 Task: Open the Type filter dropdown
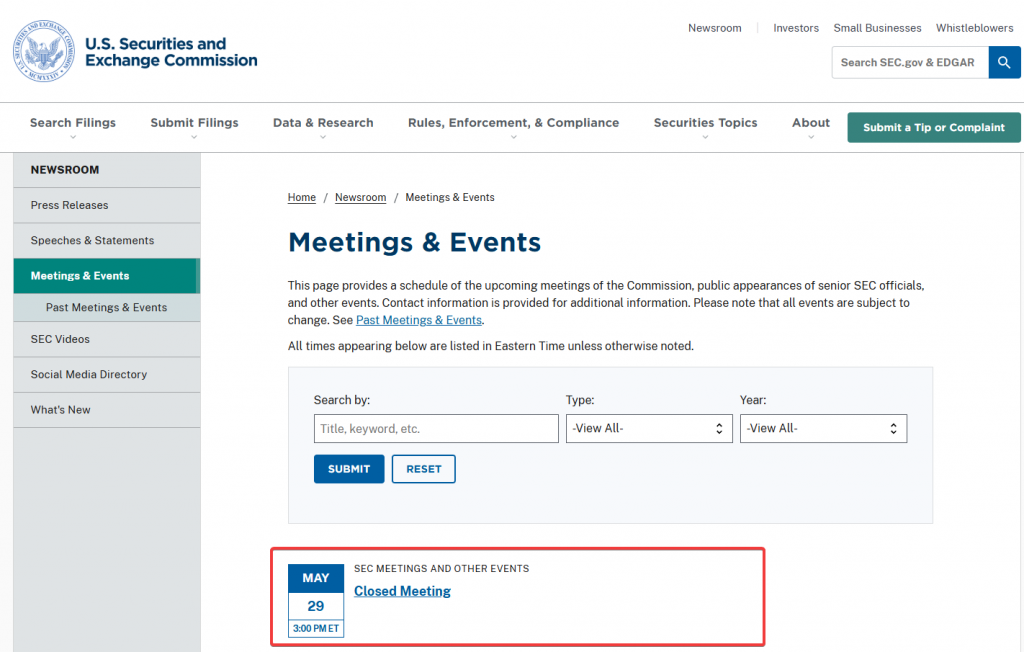point(649,428)
